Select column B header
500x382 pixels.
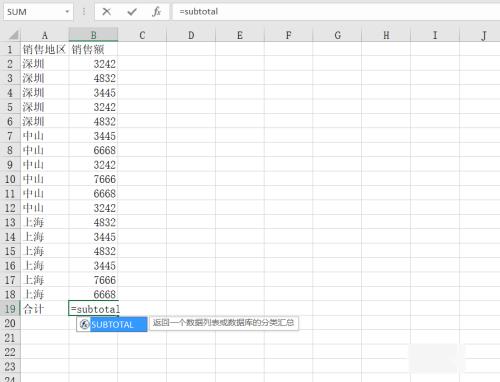(x=93, y=35)
